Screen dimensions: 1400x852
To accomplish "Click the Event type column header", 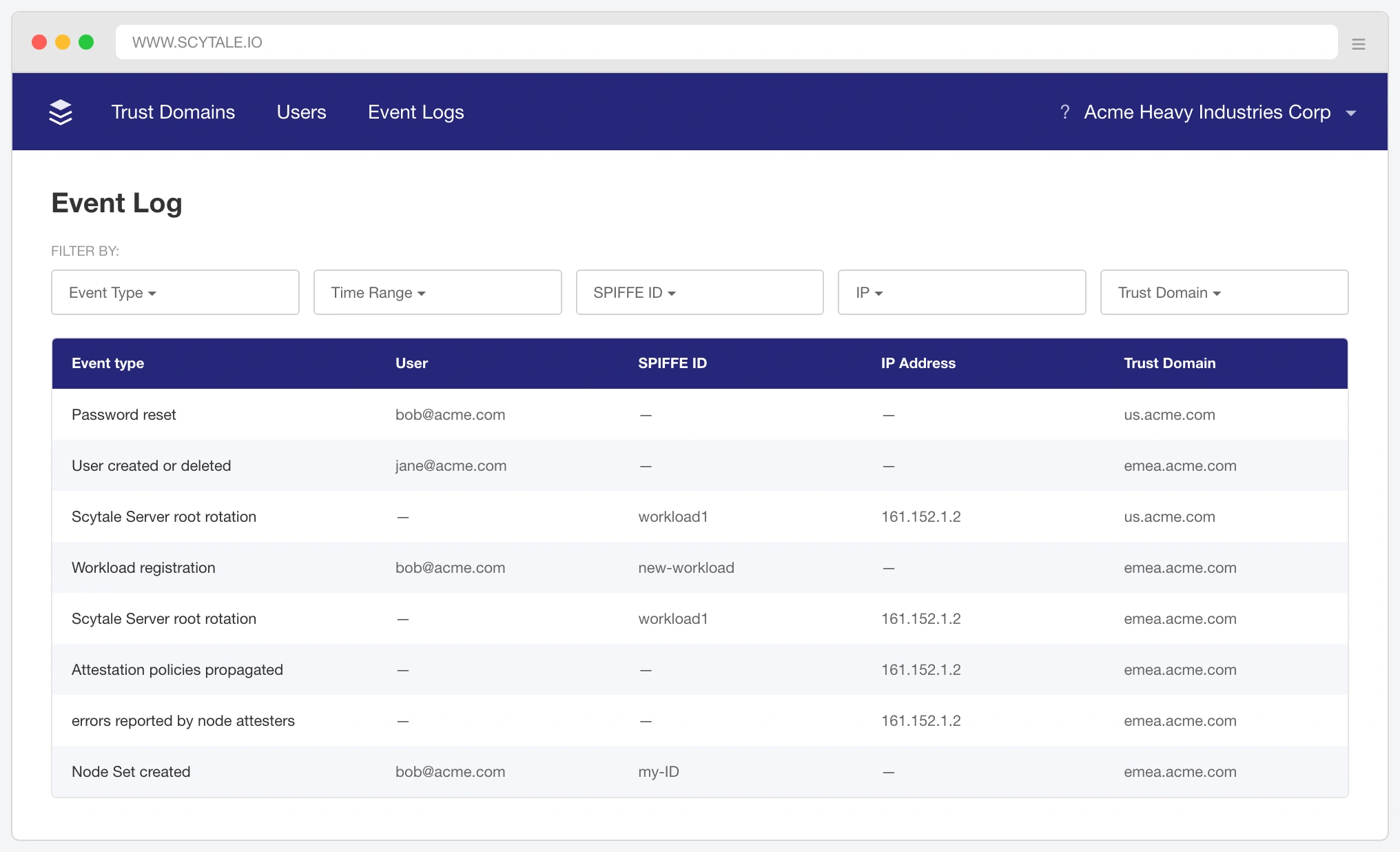I will pyautogui.click(x=107, y=363).
